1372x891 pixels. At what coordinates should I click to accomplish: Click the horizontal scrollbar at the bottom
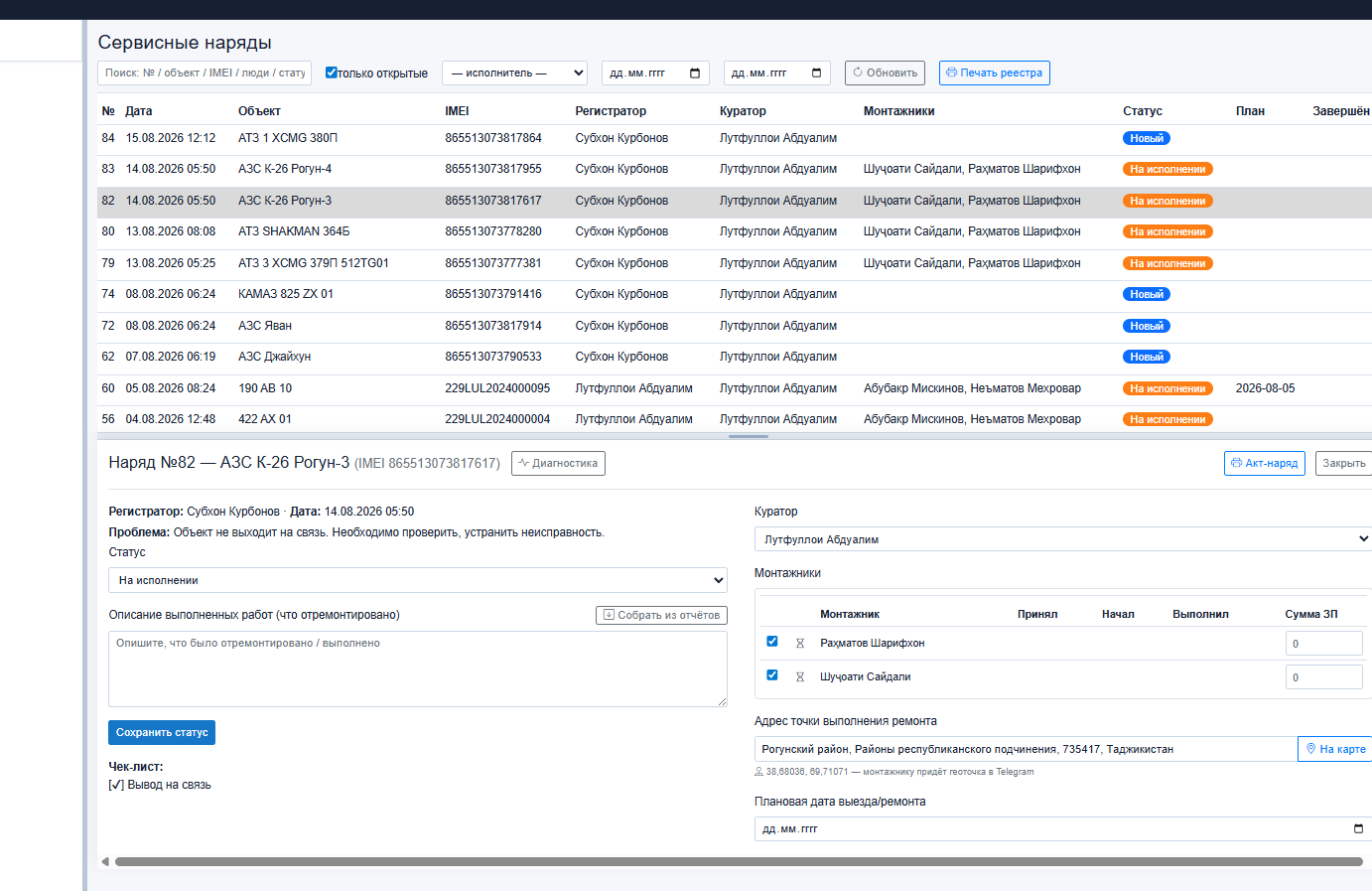pos(739,862)
